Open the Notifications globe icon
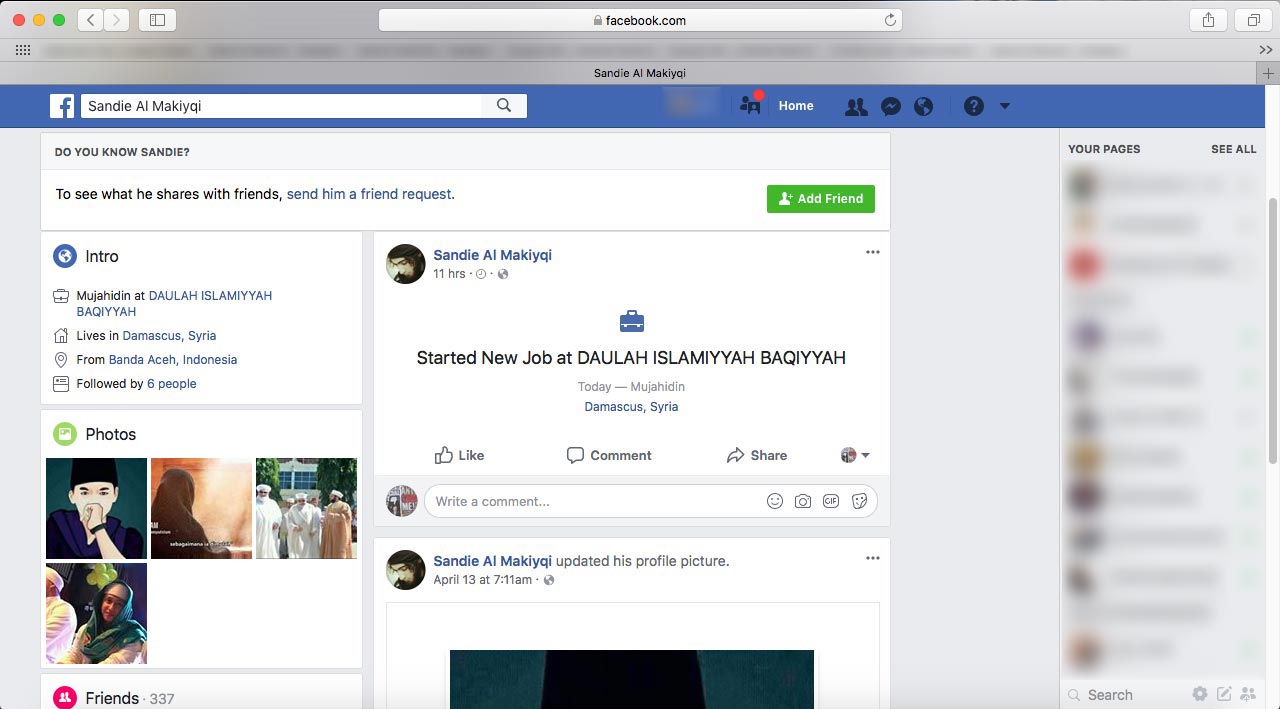The width and height of the screenshot is (1280, 709). 924,107
